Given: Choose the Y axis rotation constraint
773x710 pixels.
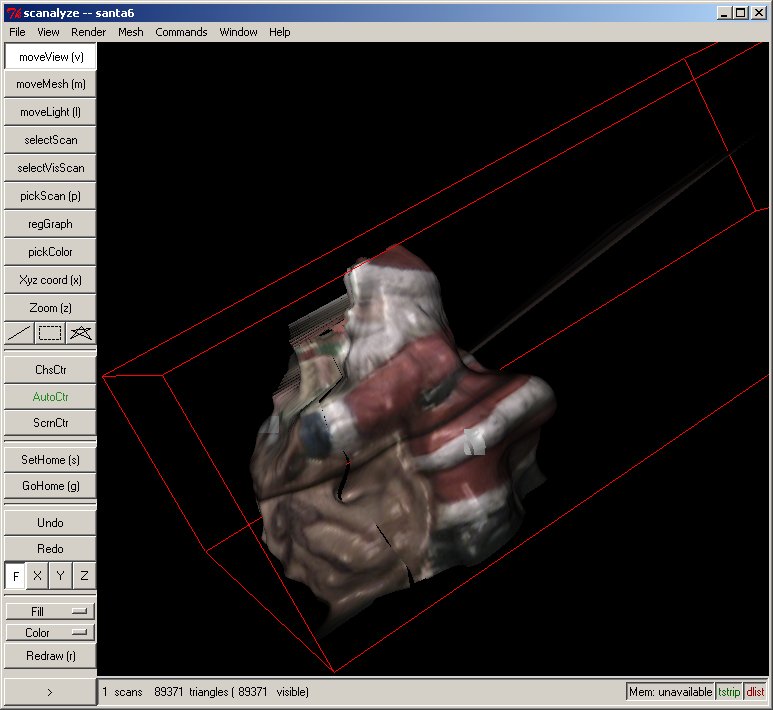Looking at the screenshot, I should [61, 576].
